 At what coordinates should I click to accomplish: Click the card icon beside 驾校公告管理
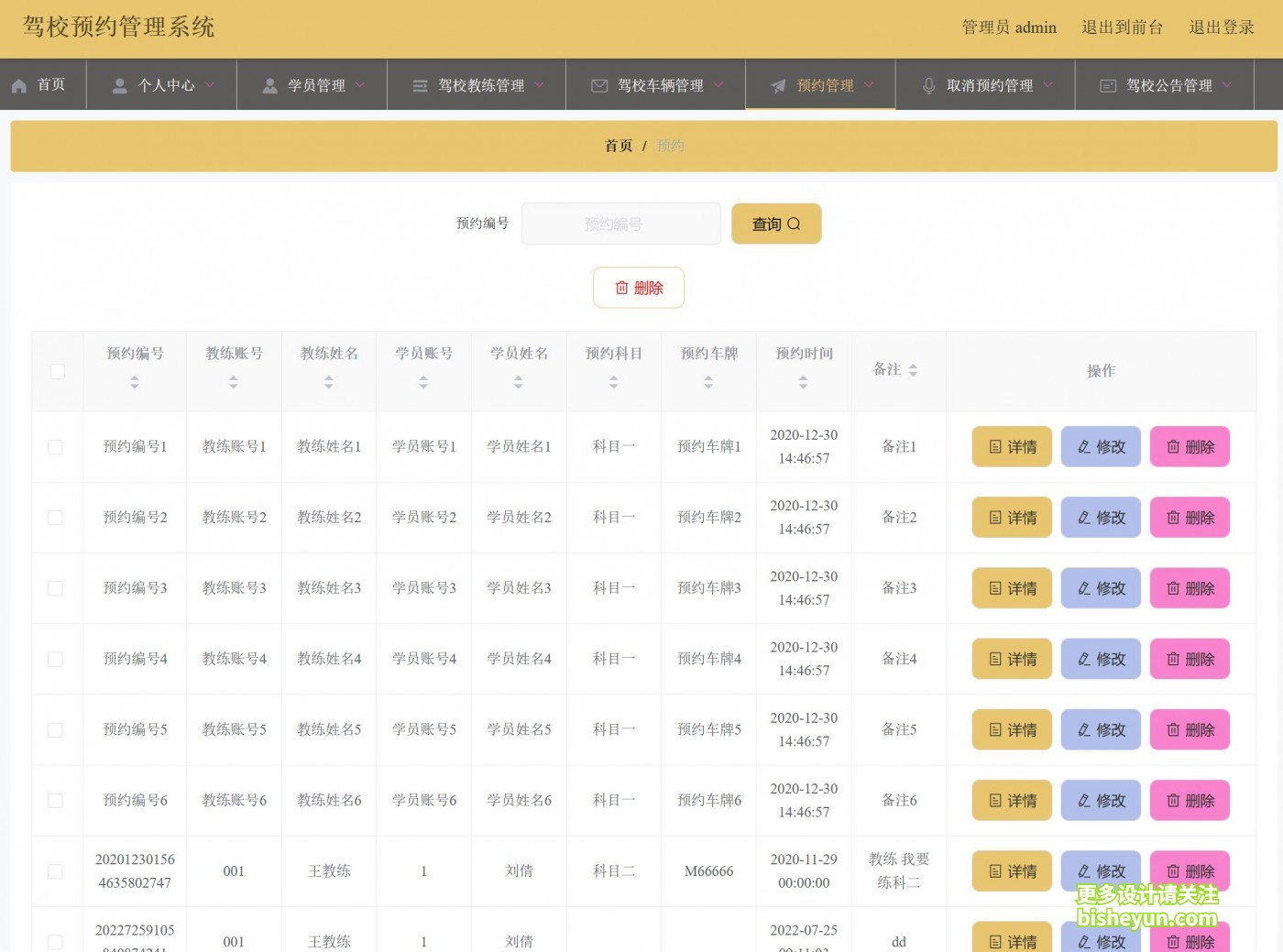pyautogui.click(x=1108, y=85)
